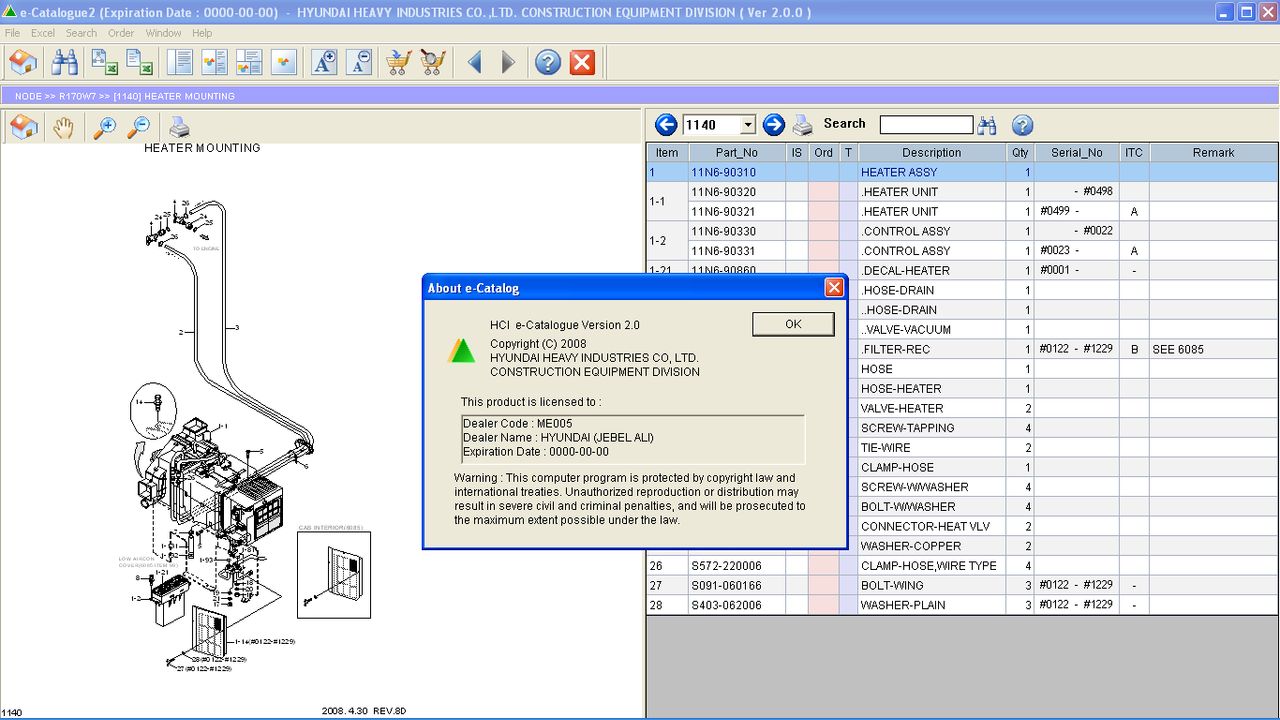Go forward with the blue right triangle
This screenshot has width=1280, height=720.
(508, 62)
